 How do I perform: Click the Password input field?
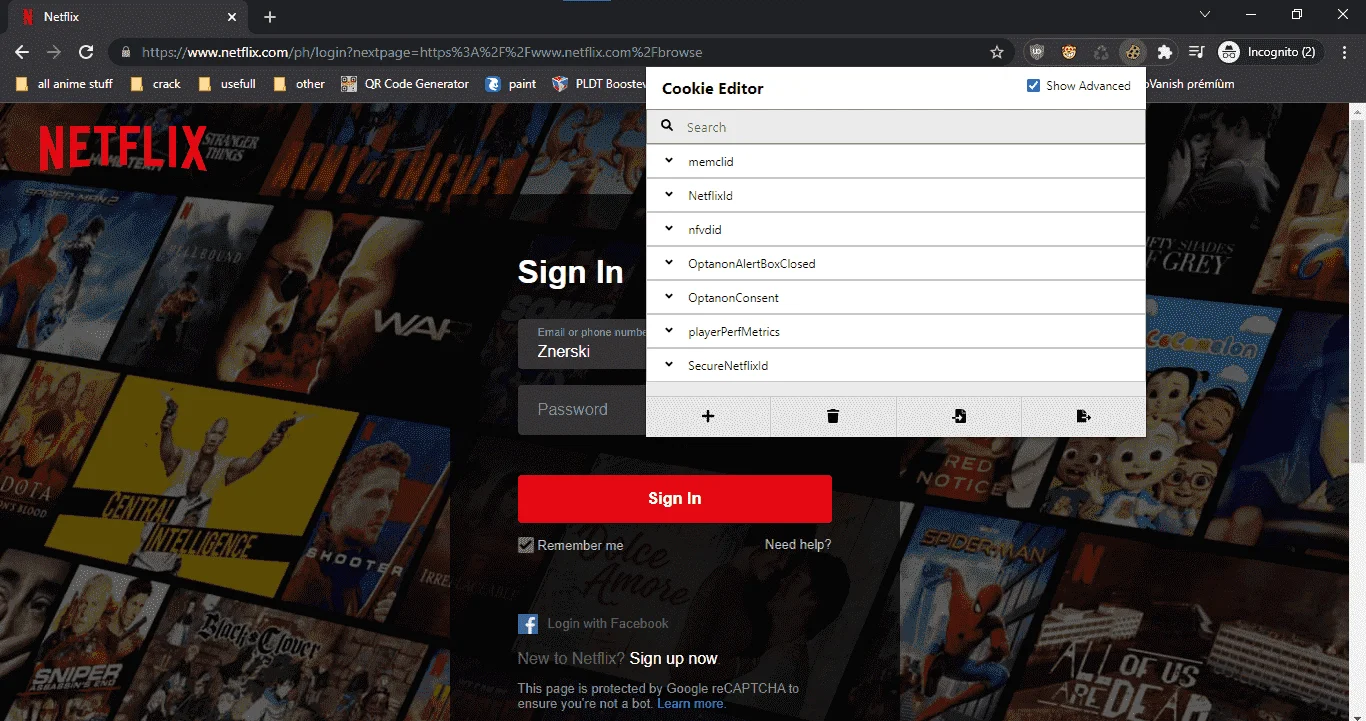coord(582,410)
